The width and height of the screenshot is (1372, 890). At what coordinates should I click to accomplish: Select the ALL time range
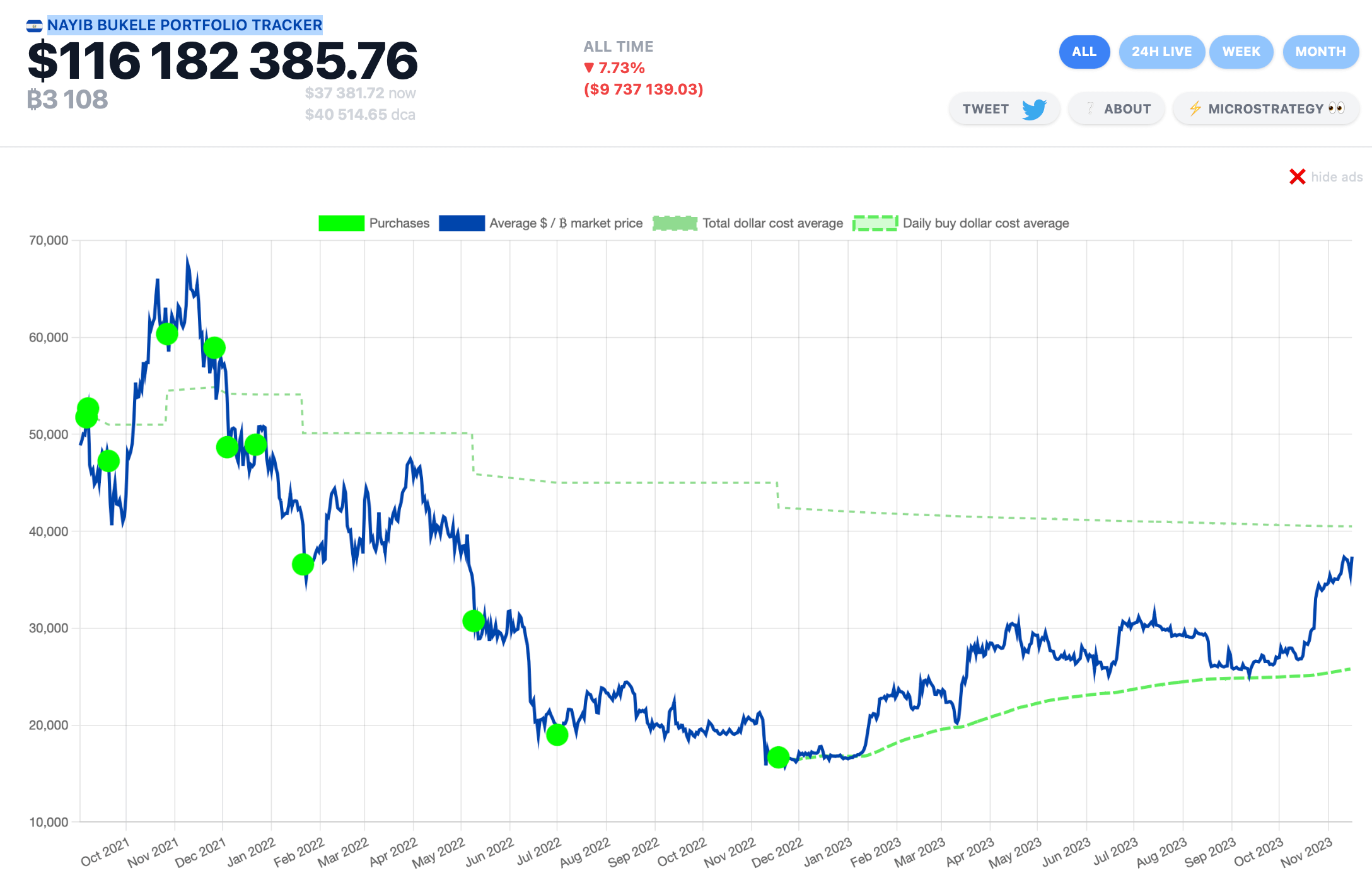(x=1084, y=52)
